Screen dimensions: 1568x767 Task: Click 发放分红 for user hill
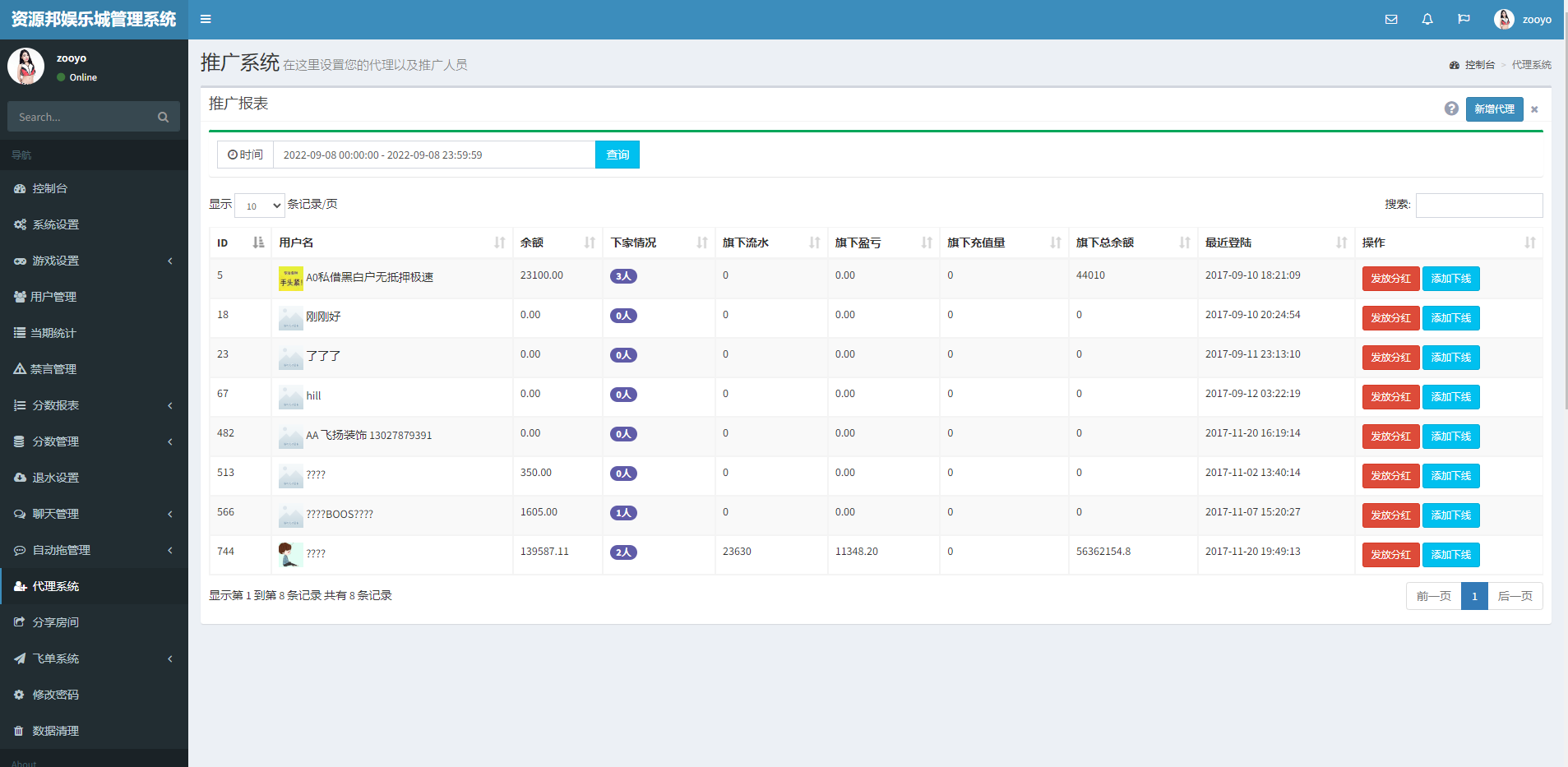pyautogui.click(x=1390, y=397)
